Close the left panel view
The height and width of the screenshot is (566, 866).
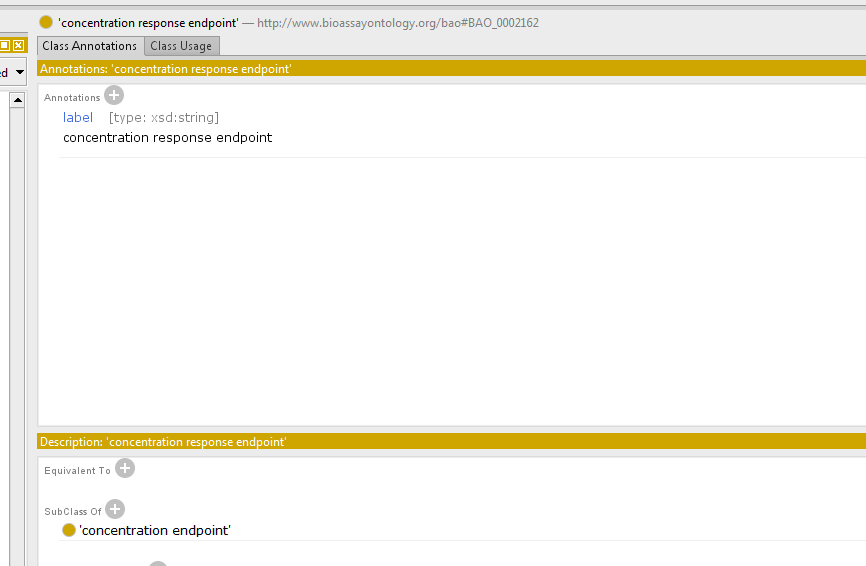(19, 45)
